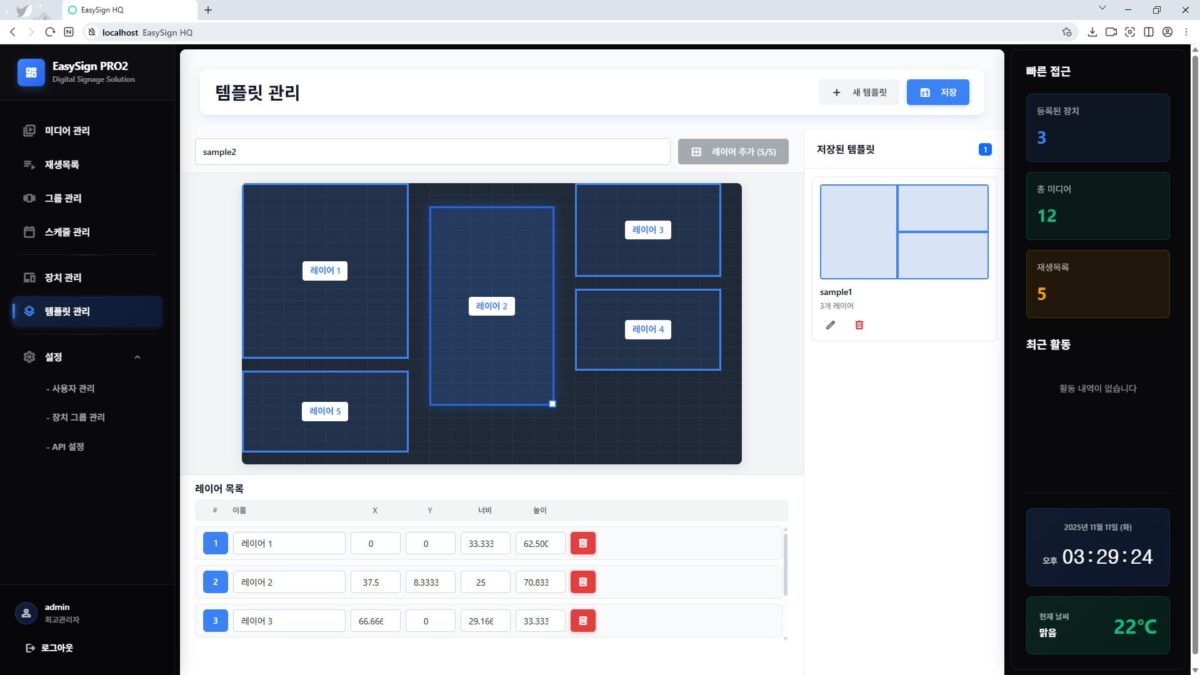Click the sample1 template thumbnail preview
The height and width of the screenshot is (675, 1200).
coord(904,231)
